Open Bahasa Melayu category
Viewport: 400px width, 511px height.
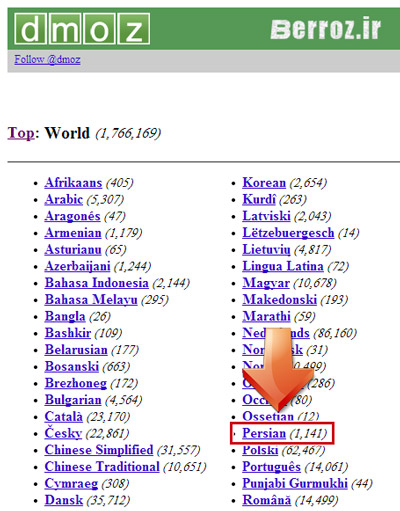pos(91,299)
